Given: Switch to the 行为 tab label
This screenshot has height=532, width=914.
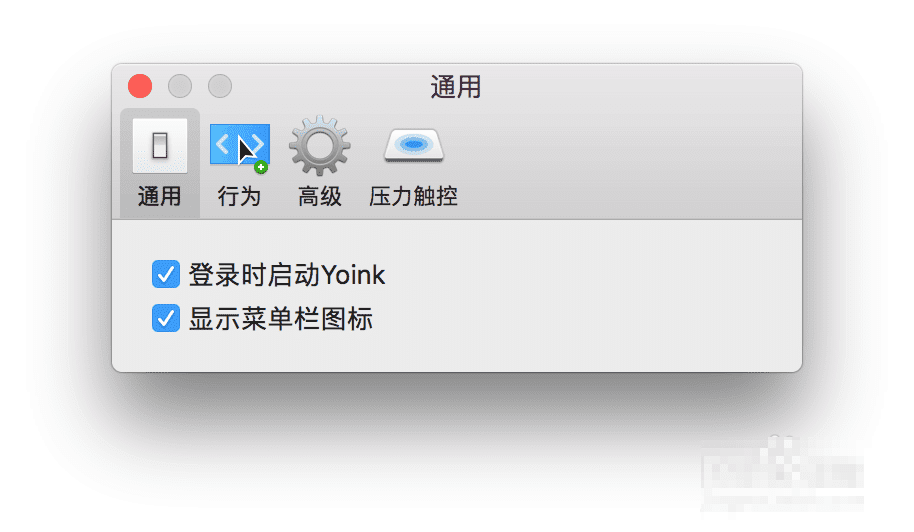Looking at the screenshot, I should coord(239,196).
